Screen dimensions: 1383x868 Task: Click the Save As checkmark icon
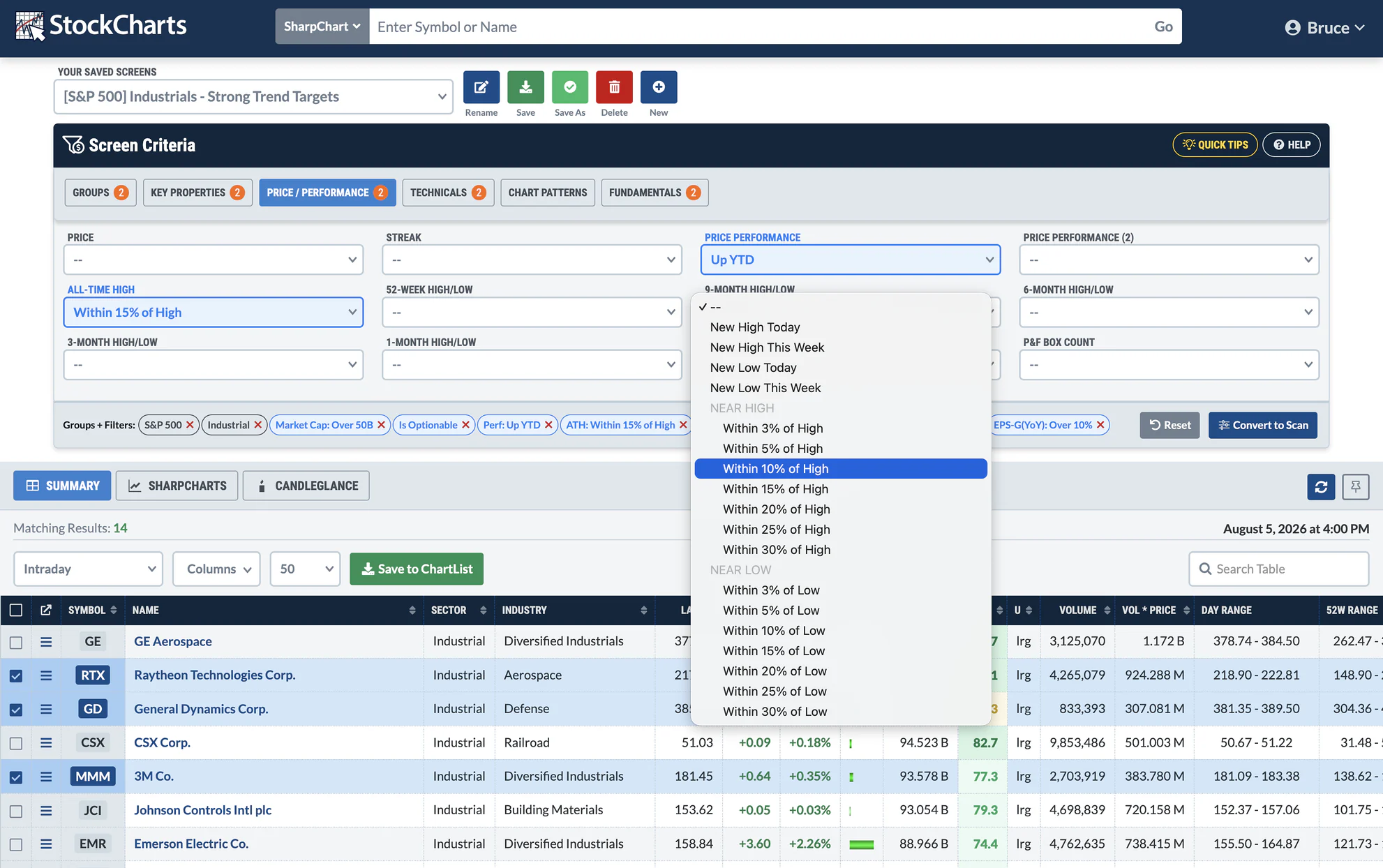pyautogui.click(x=570, y=87)
